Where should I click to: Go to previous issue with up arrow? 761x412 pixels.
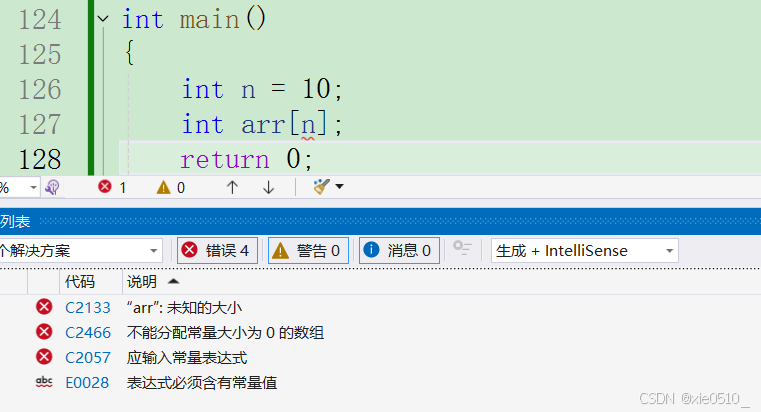tap(232, 187)
